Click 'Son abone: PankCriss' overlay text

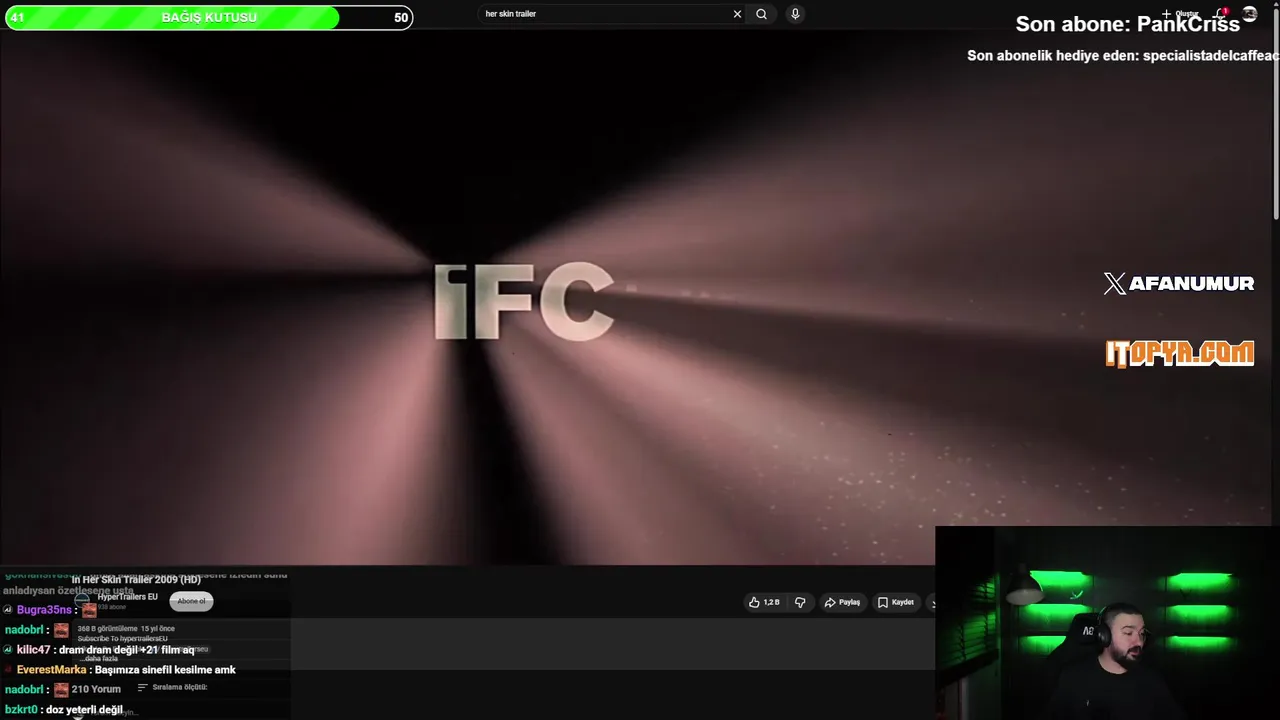pyautogui.click(x=1127, y=24)
